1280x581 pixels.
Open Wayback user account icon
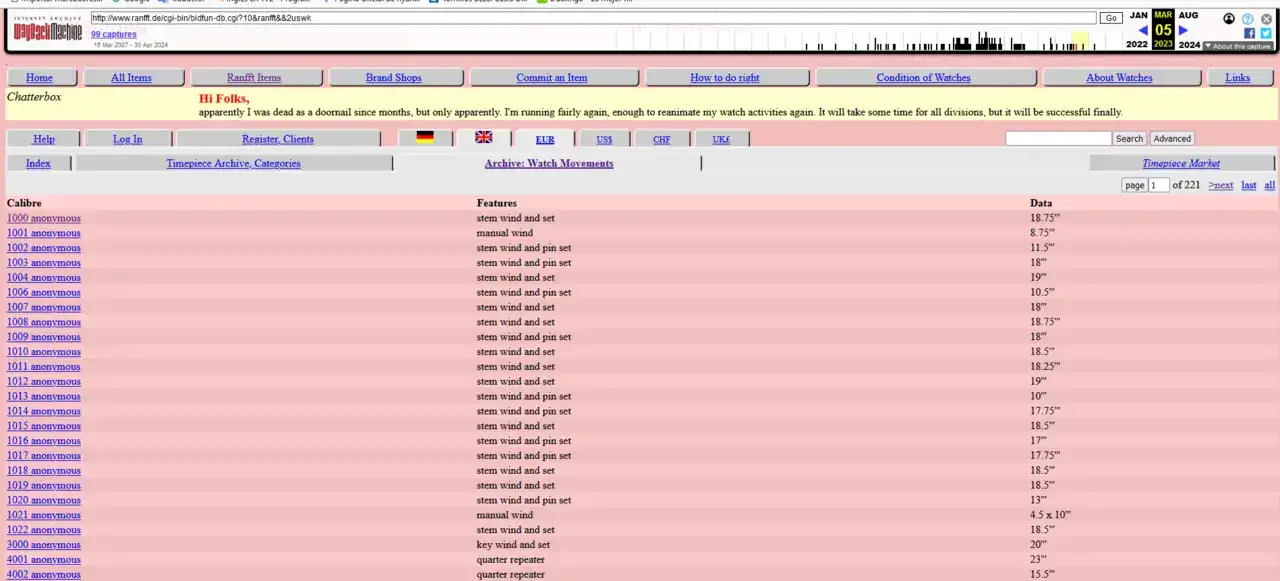click(x=1229, y=18)
